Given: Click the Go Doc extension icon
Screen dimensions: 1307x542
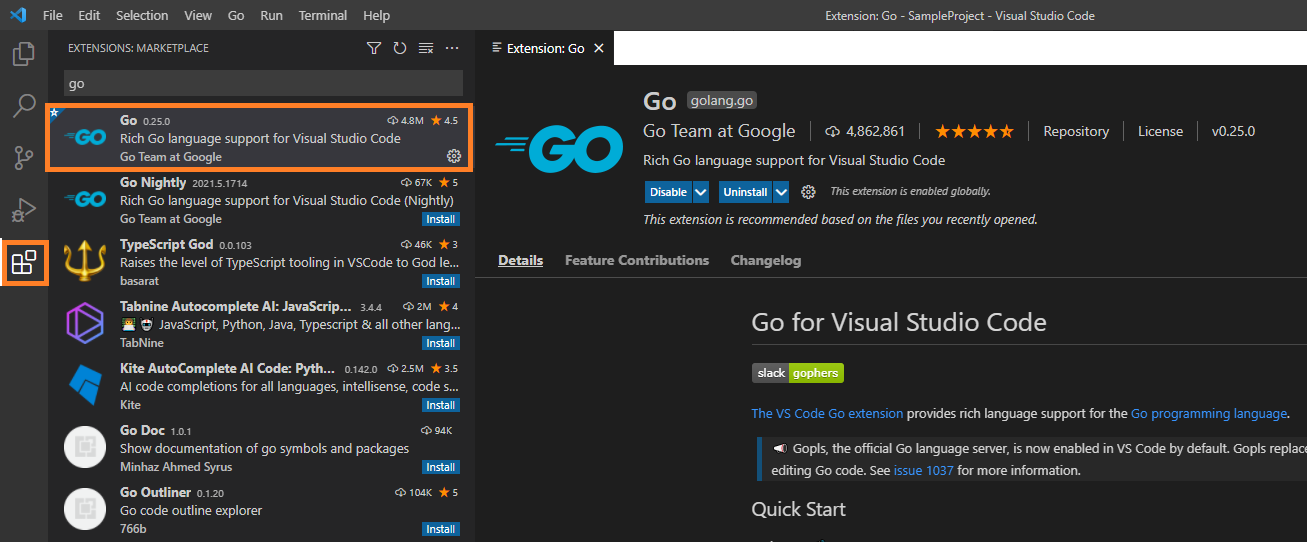Looking at the screenshot, I should (85, 448).
